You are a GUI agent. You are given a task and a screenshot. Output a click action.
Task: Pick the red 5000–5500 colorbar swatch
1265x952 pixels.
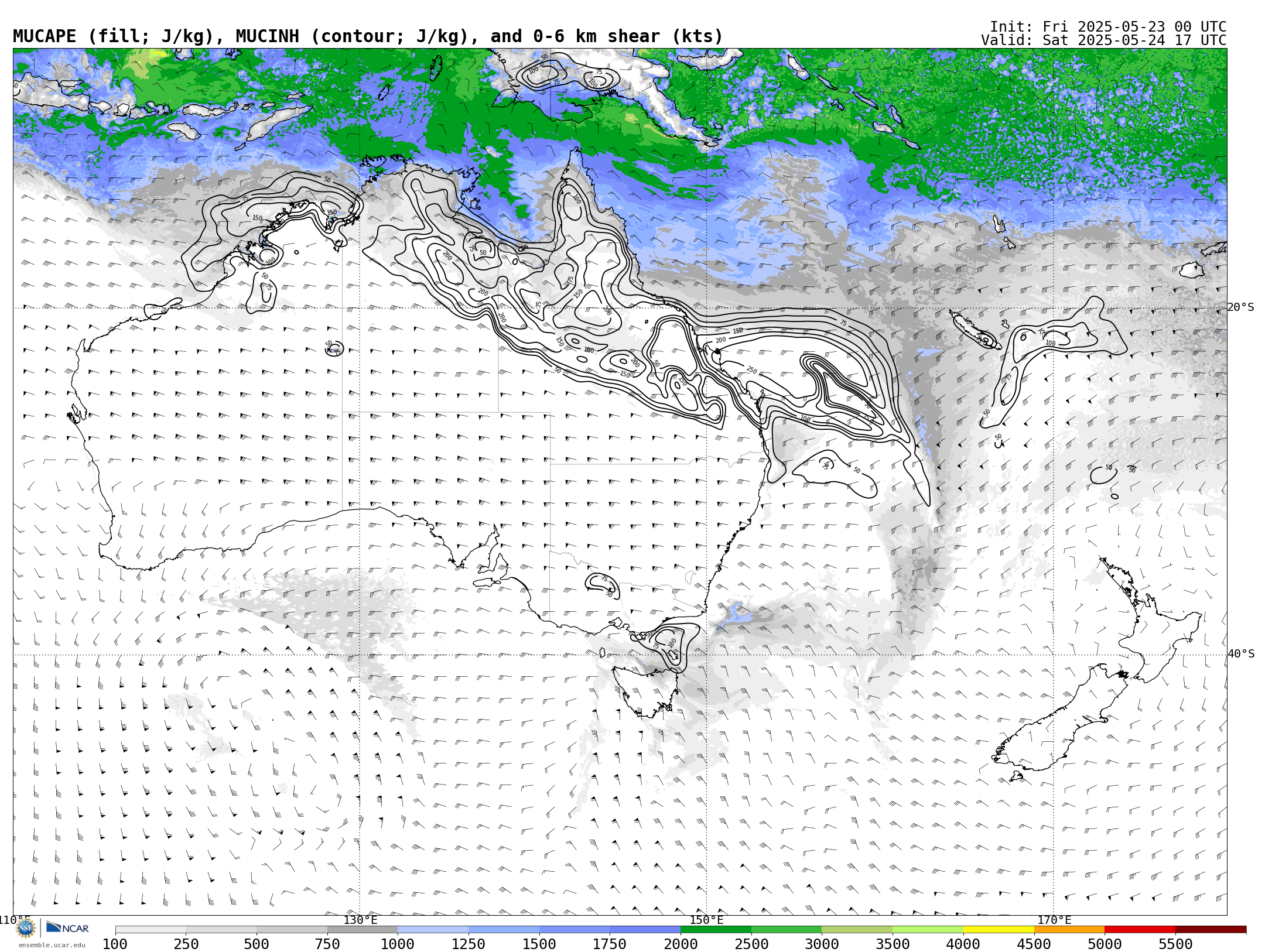pyautogui.click(x=1140, y=930)
